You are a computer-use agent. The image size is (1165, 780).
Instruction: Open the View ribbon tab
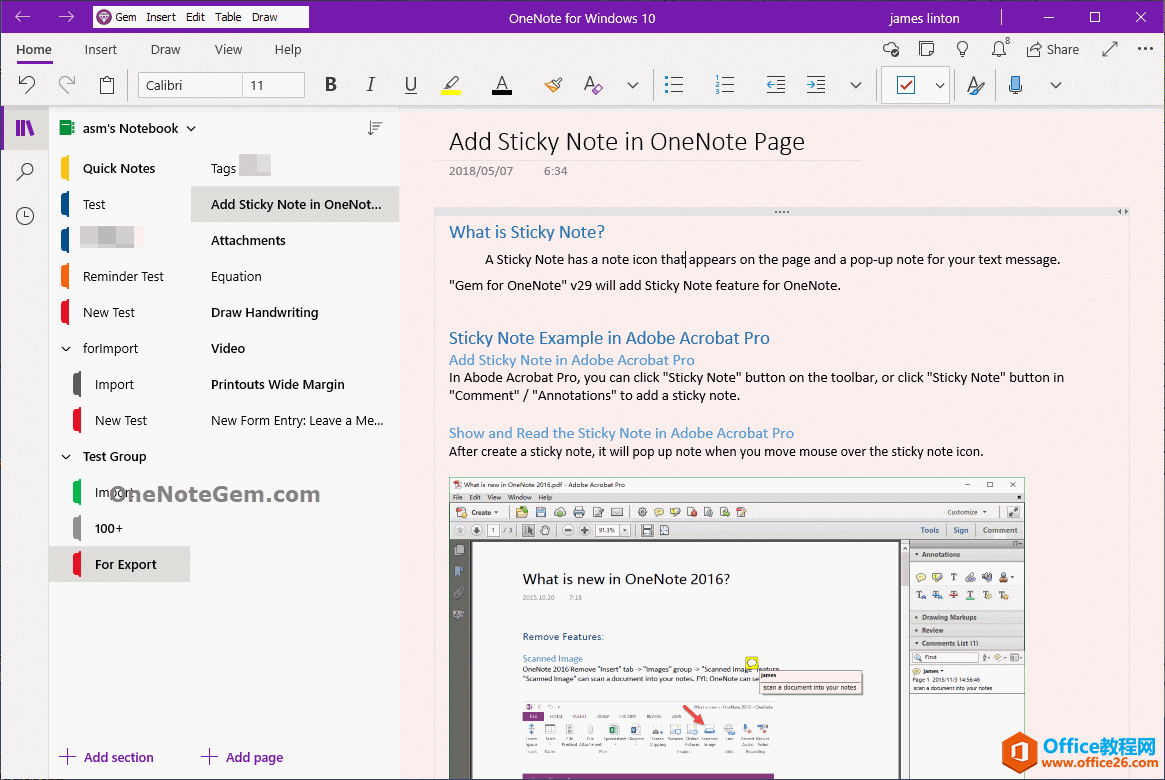tap(228, 50)
